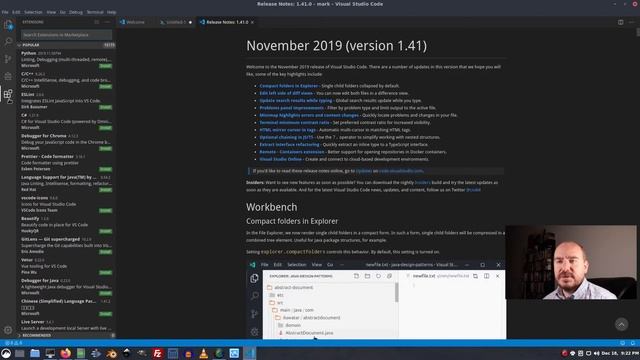
Task: Install the vscode-icons extension
Action: pyautogui.click(x=105, y=211)
